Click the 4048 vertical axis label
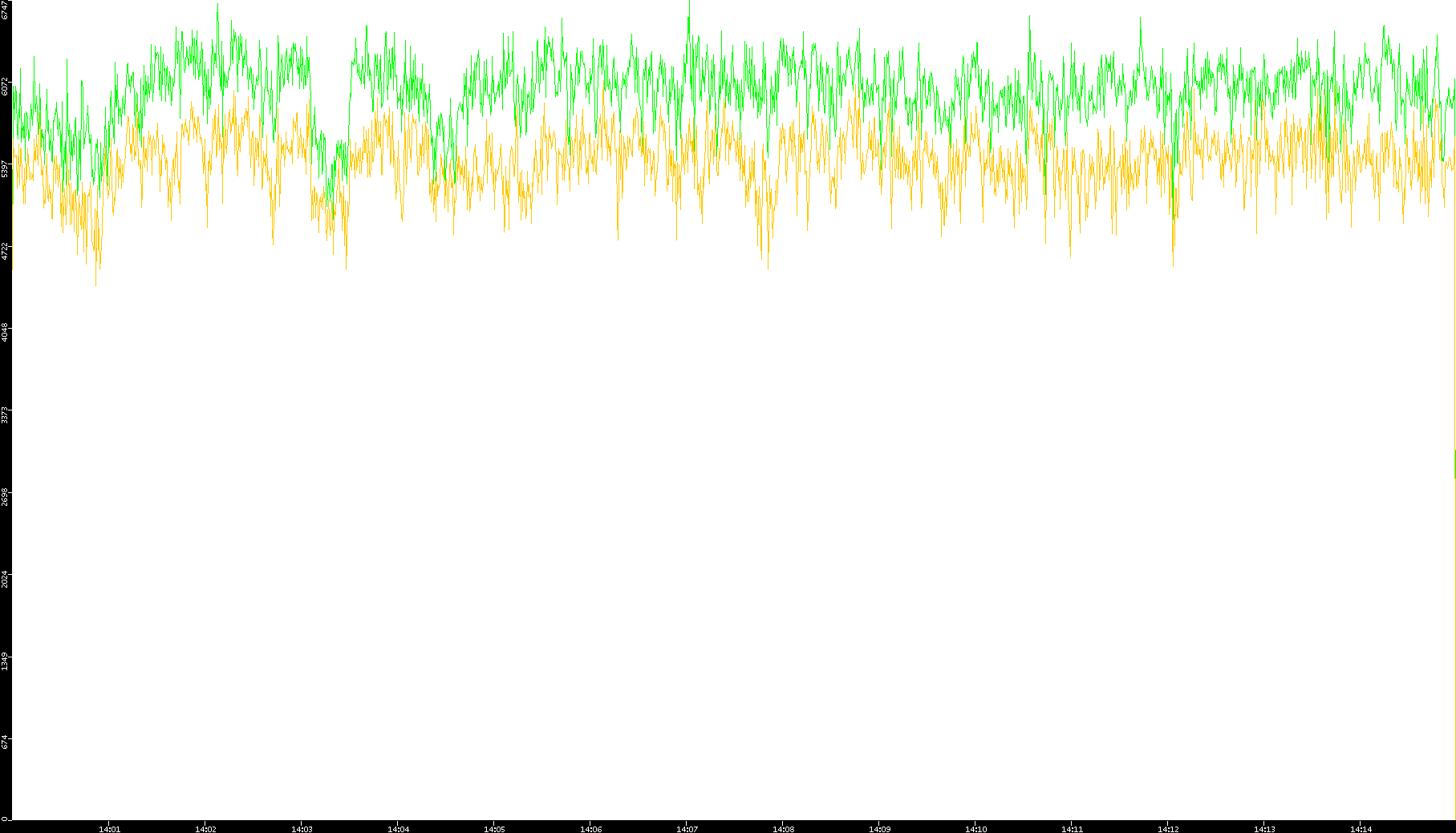Viewport: 1456px width, 833px height. (x=6, y=332)
